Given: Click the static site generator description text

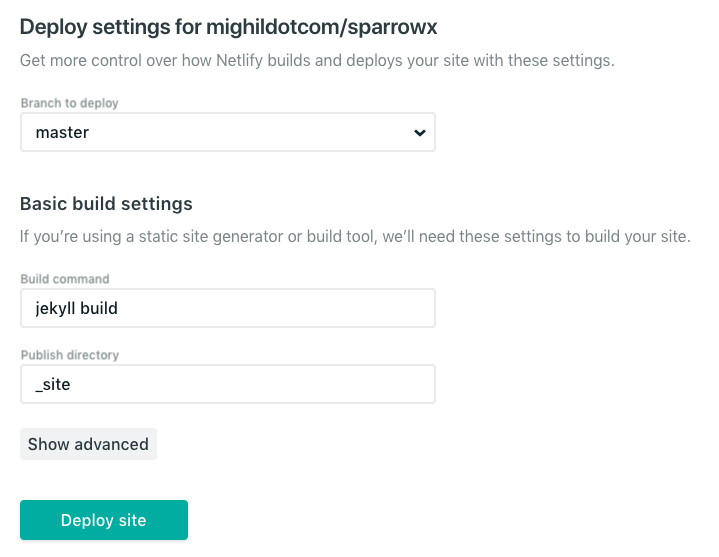Looking at the screenshot, I should point(355,237).
